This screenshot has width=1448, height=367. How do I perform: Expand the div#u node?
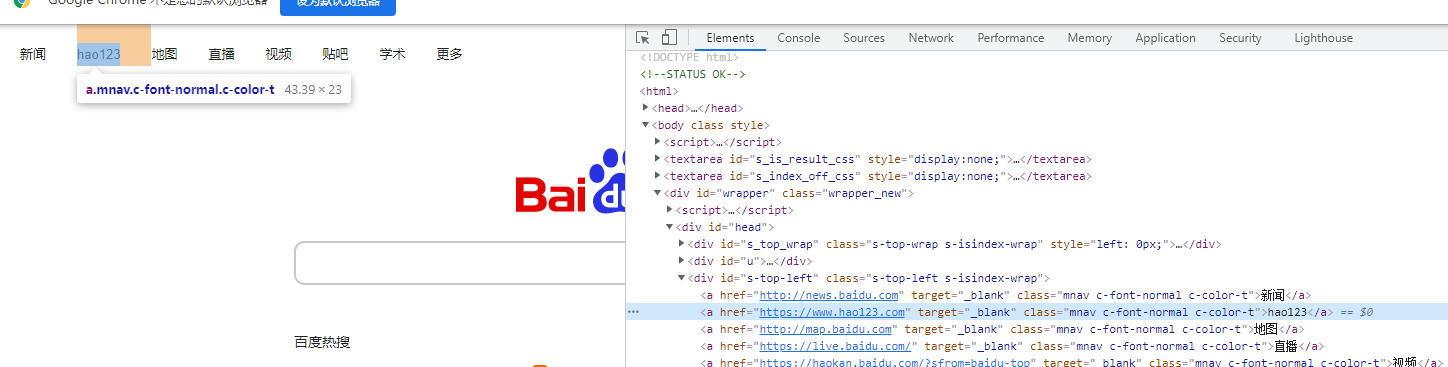pos(682,261)
